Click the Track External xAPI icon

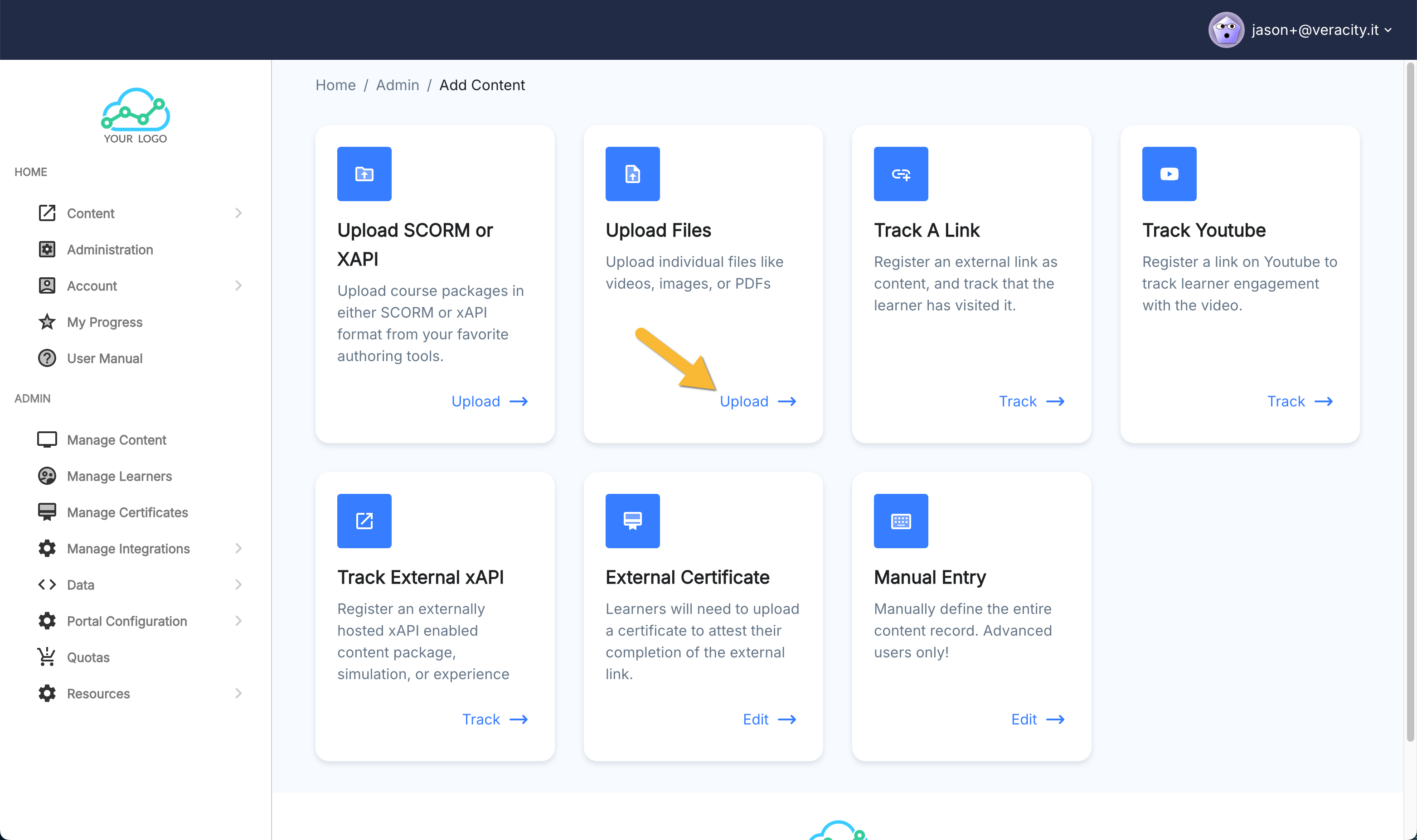(364, 521)
